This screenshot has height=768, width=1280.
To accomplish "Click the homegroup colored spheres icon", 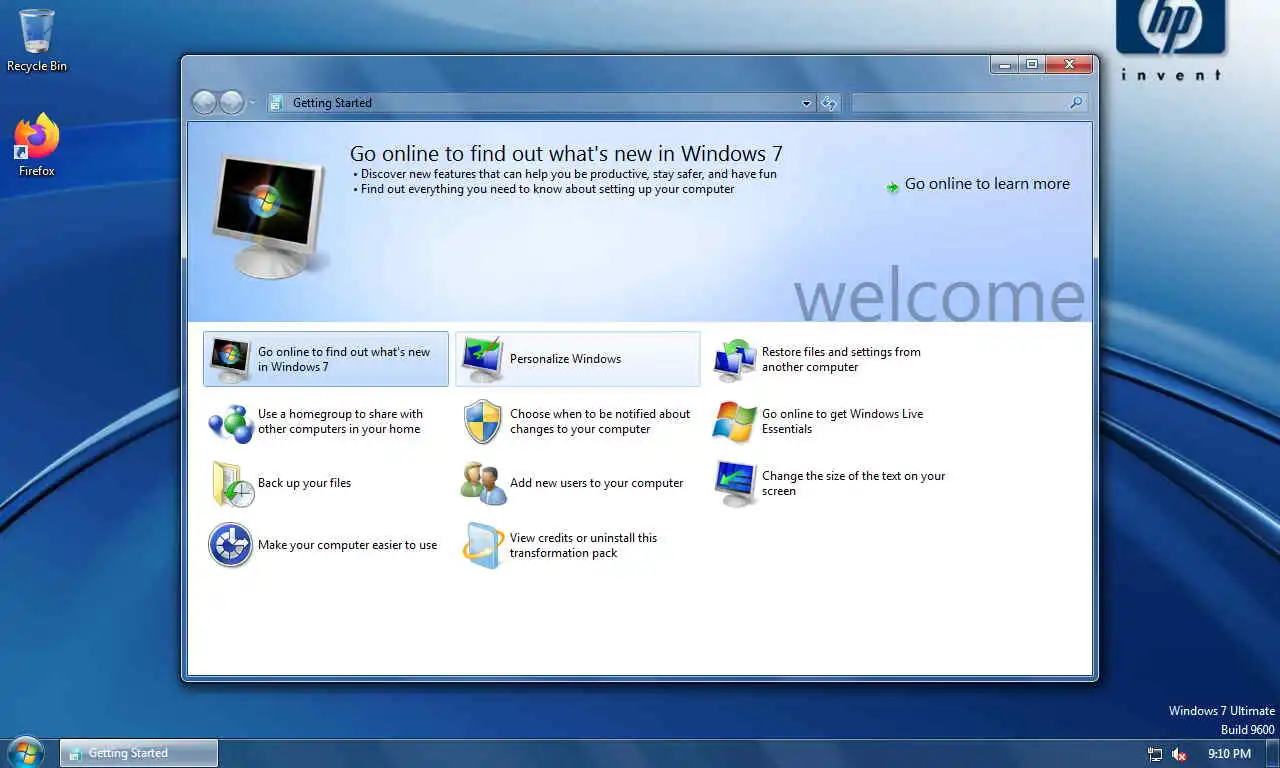I will (230, 422).
